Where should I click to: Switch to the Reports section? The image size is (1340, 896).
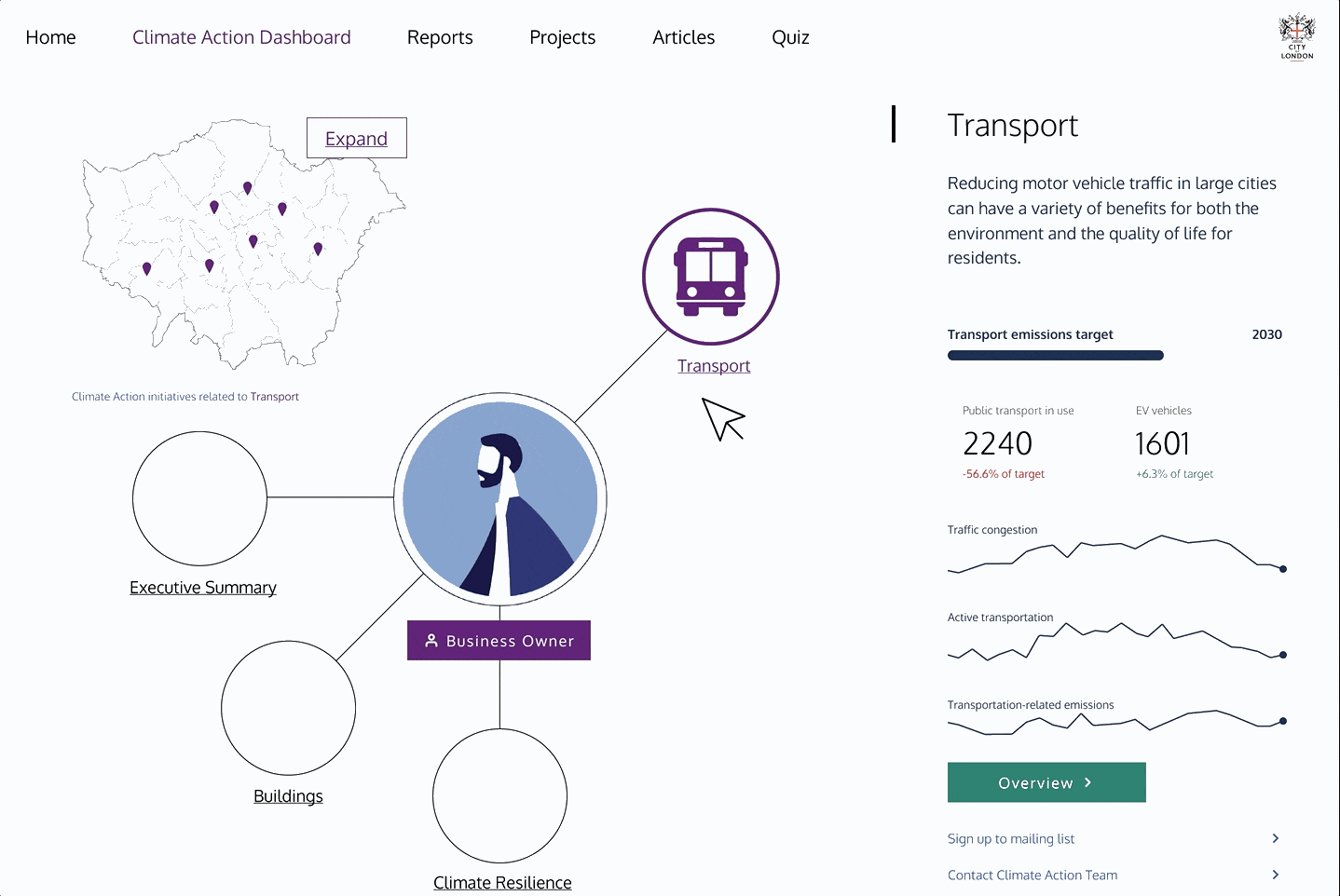pyautogui.click(x=440, y=37)
